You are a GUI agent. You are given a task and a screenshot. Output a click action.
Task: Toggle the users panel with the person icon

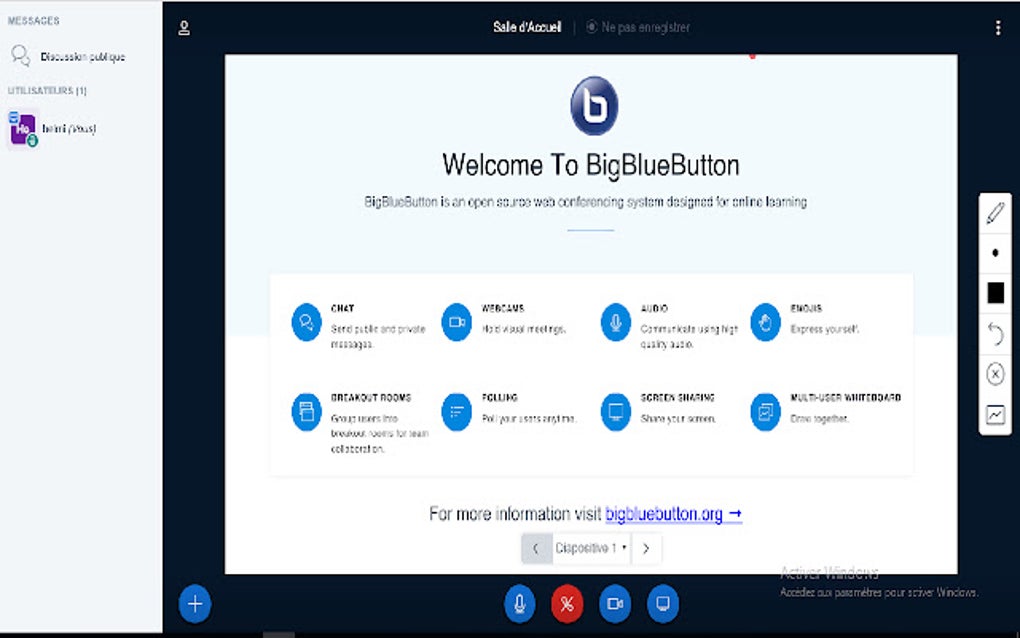click(183, 27)
